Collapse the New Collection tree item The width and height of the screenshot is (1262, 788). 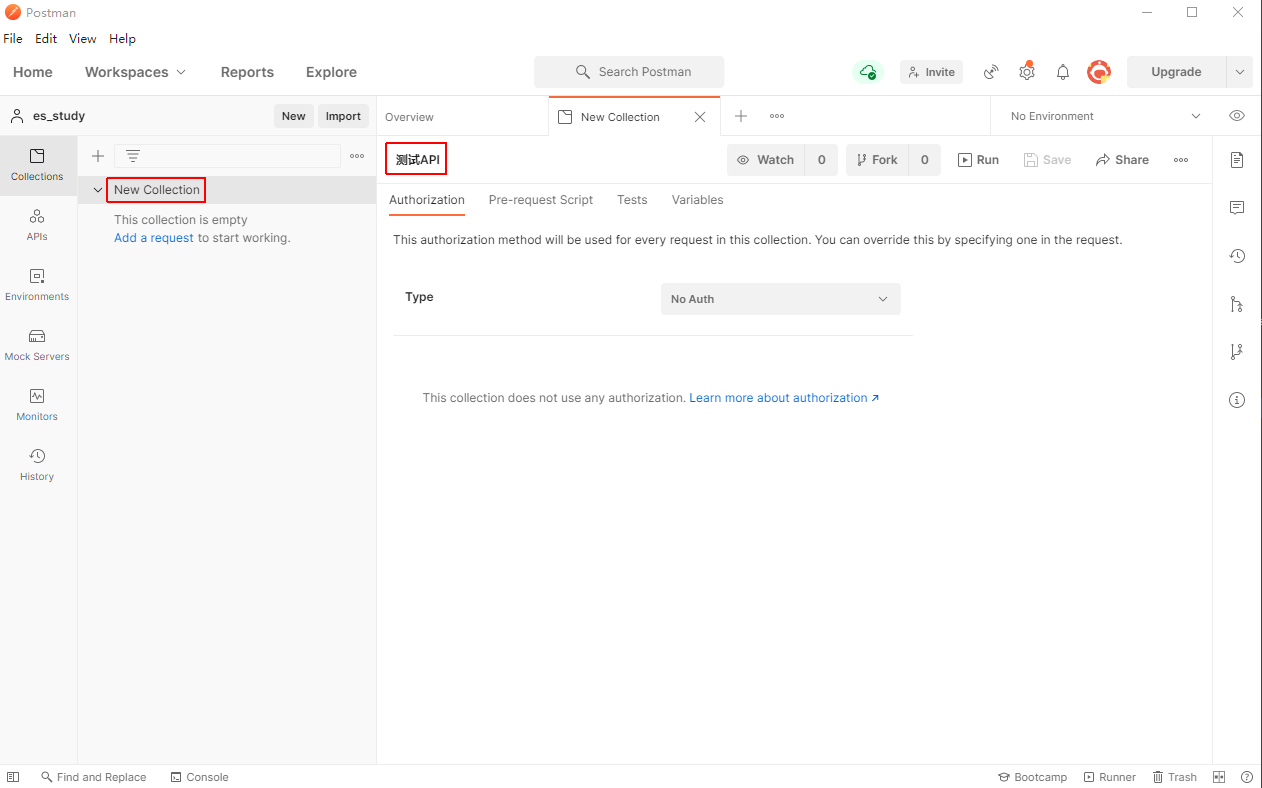pos(97,190)
